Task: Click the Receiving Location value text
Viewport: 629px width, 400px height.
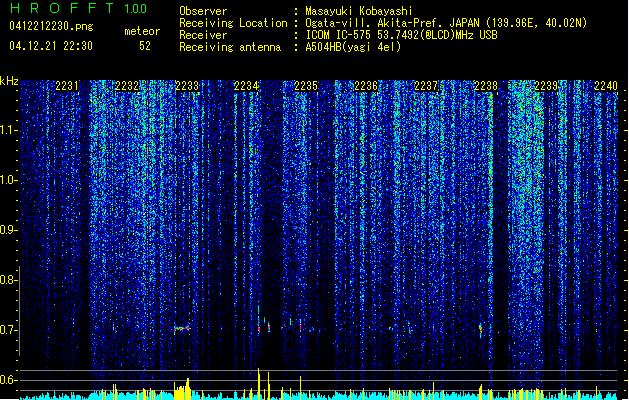Action: (x=446, y=23)
